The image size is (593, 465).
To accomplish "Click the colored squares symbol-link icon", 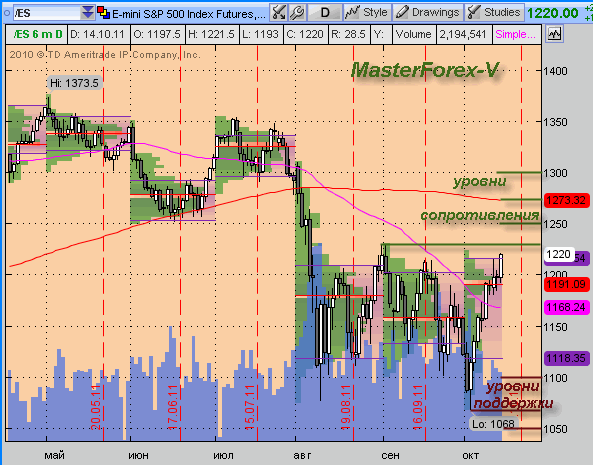I will [x=103, y=13].
